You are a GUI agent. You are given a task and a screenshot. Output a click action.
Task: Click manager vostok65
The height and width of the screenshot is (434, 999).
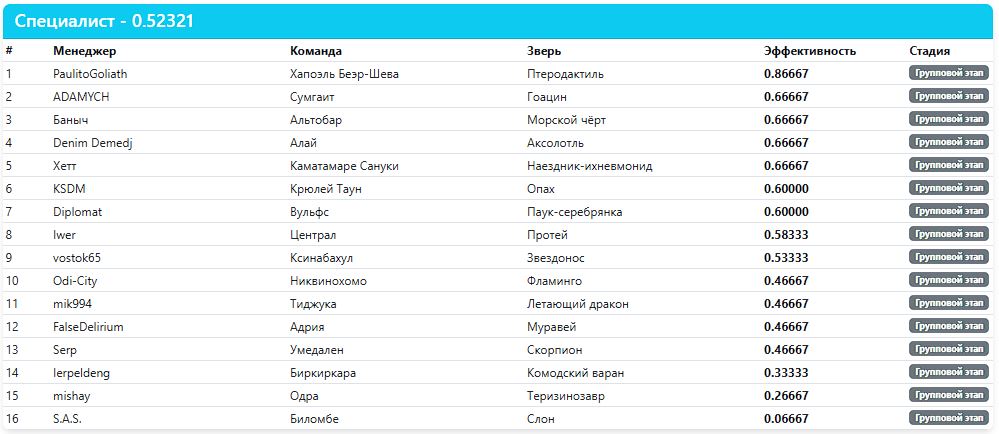pos(77,258)
